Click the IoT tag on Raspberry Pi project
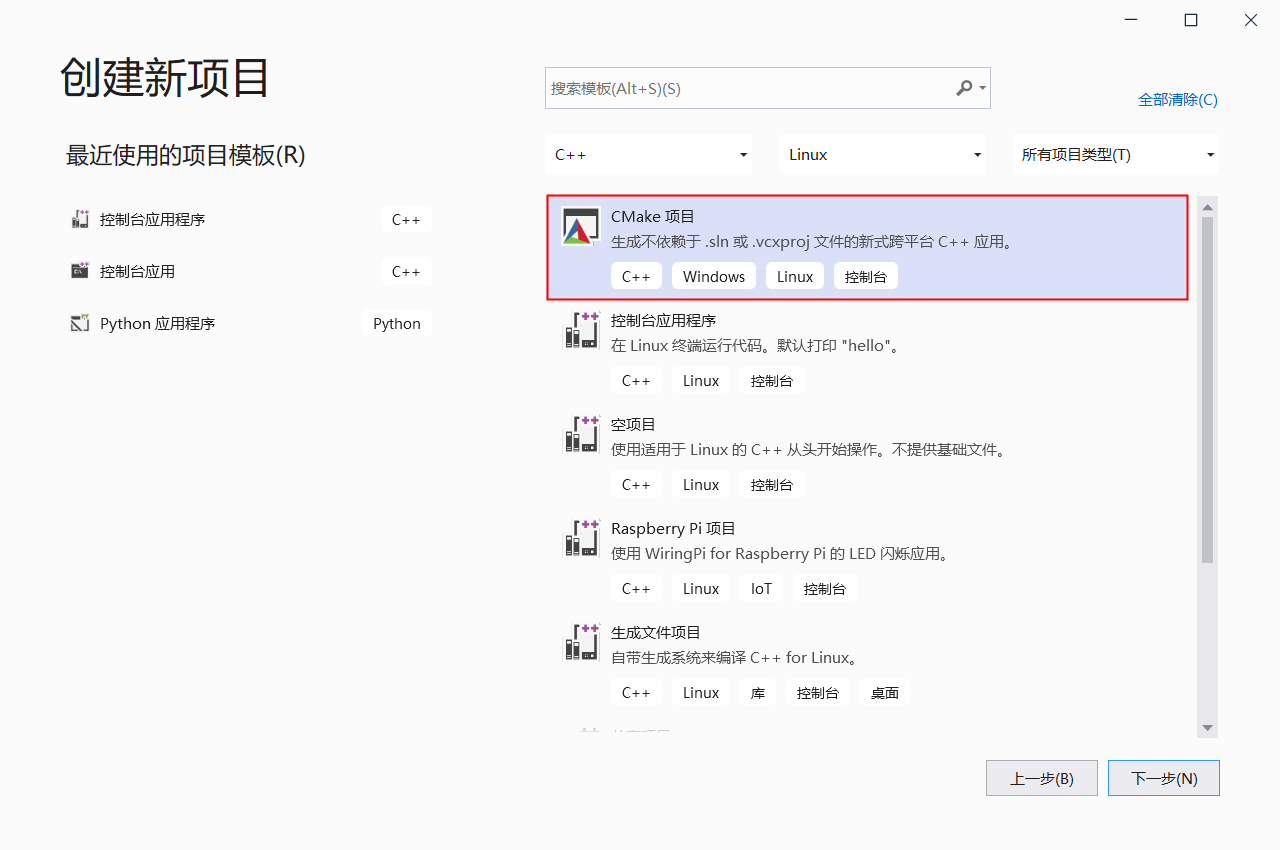The width and height of the screenshot is (1280, 850). point(762,588)
